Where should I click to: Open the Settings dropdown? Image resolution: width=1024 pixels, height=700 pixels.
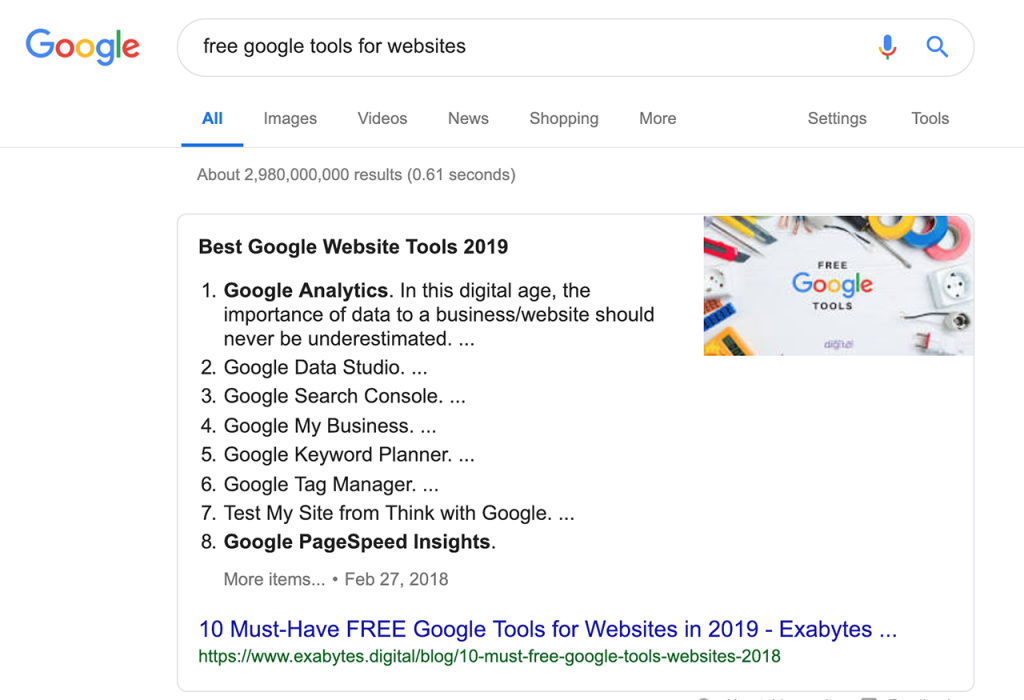coord(837,118)
